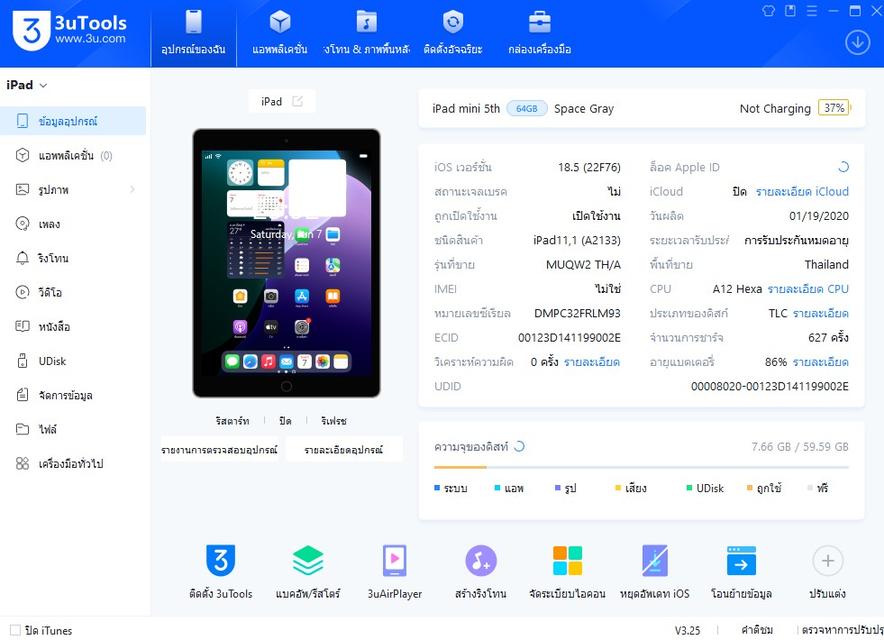Click the แอพพลิเคชั่น (0) sidebar icon

pyautogui.click(x=22, y=155)
